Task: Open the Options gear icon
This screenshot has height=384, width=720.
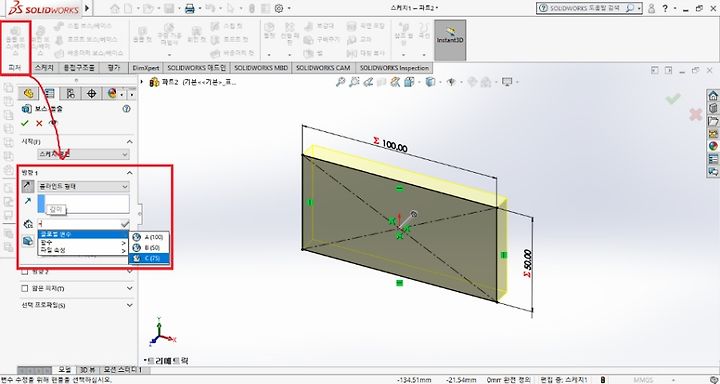Action: [x=279, y=8]
